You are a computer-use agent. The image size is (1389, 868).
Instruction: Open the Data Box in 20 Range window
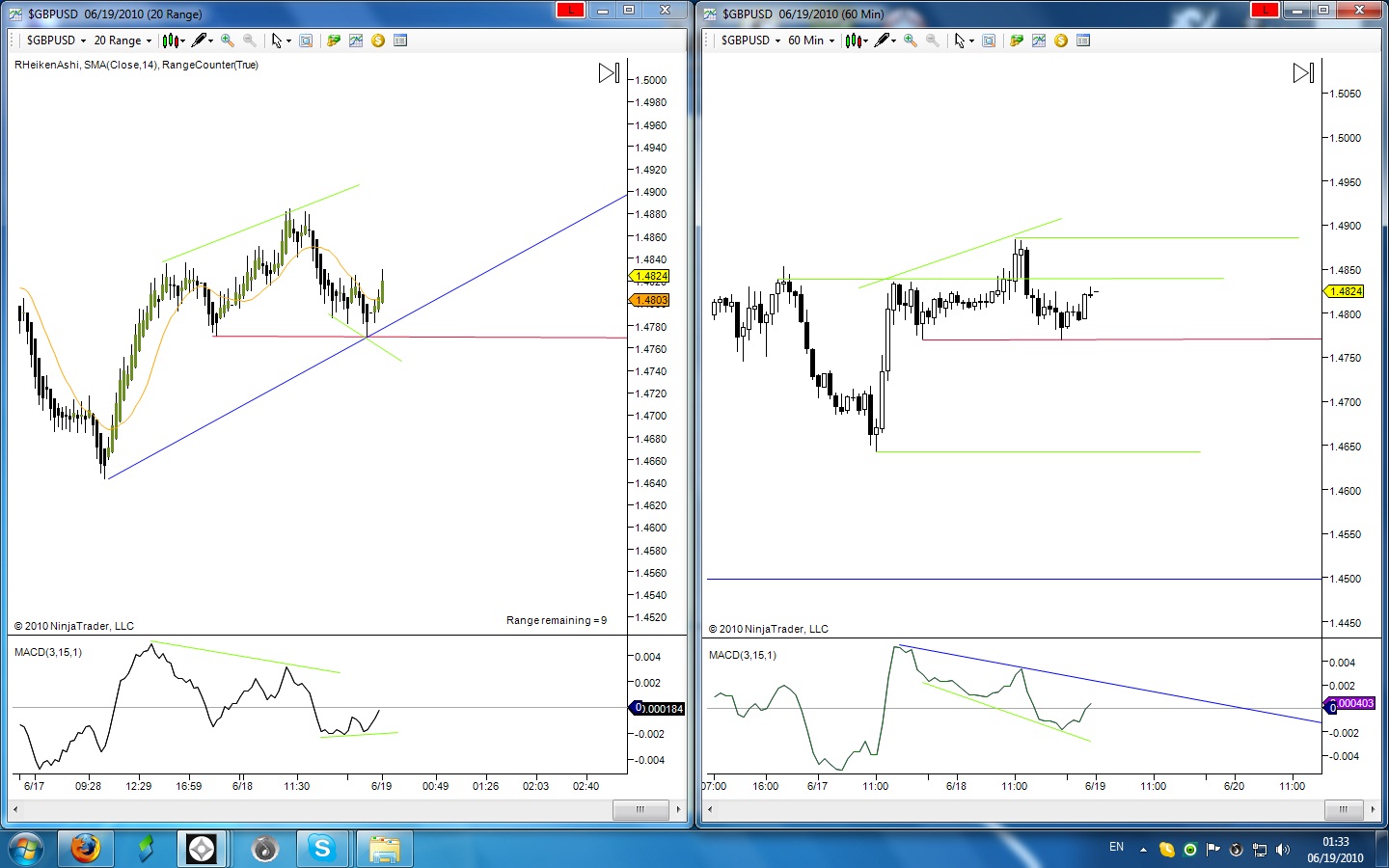click(306, 41)
